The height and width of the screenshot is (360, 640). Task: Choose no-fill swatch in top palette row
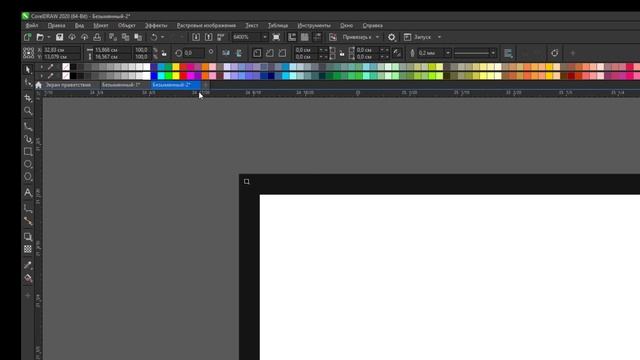click(x=66, y=67)
